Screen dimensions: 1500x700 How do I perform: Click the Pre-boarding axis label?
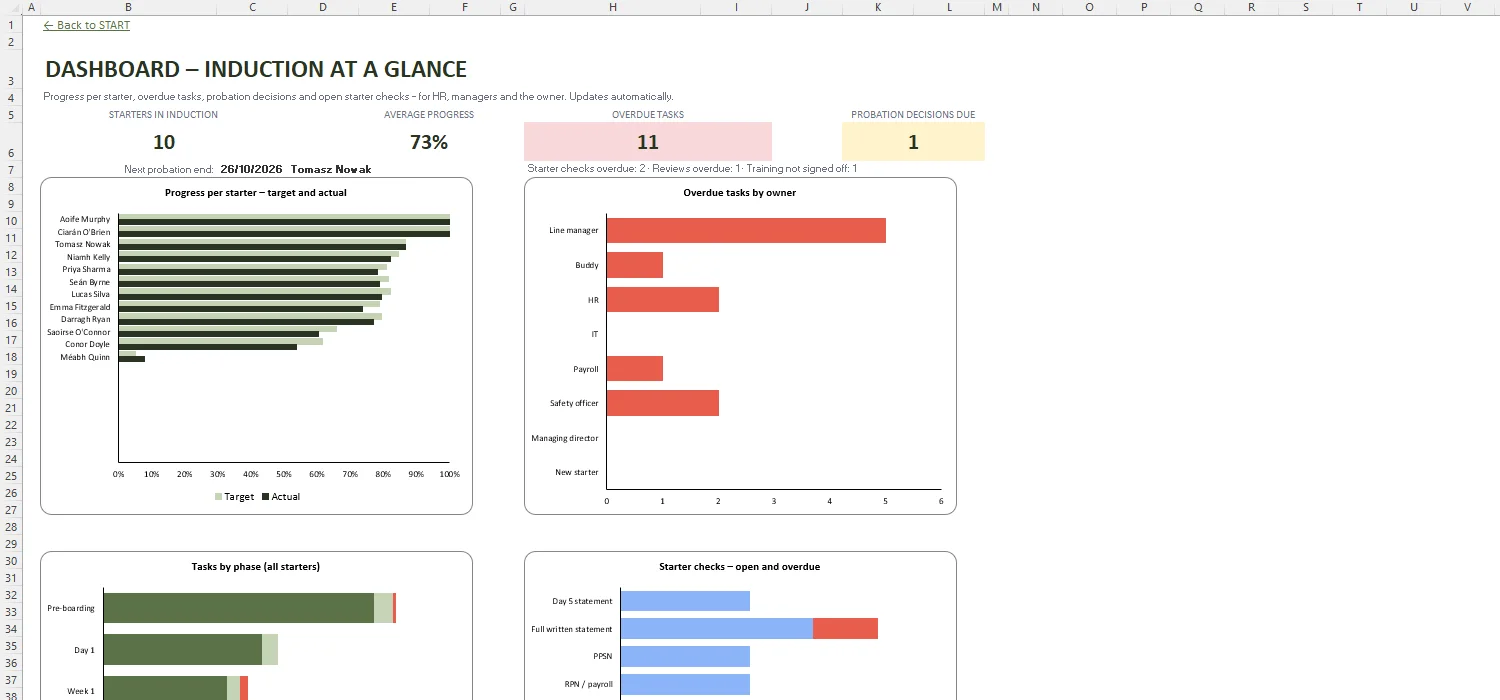71,608
